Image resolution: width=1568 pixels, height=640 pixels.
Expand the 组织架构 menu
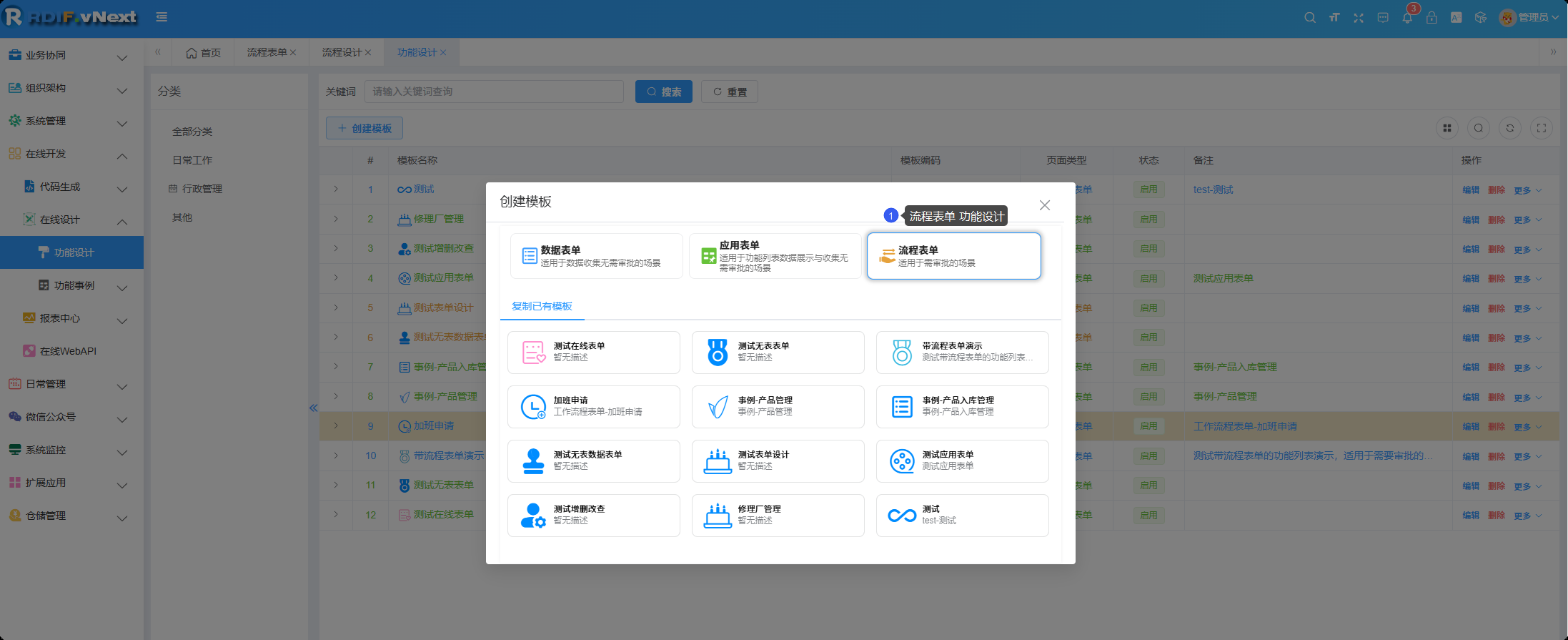71,88
